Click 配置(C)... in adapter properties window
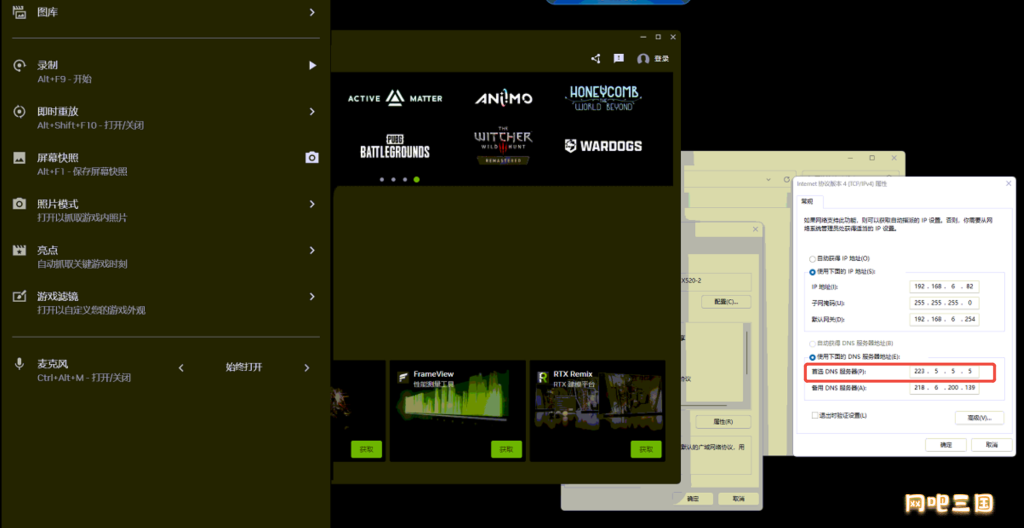Screen dimensions: 1024x528 726,302
